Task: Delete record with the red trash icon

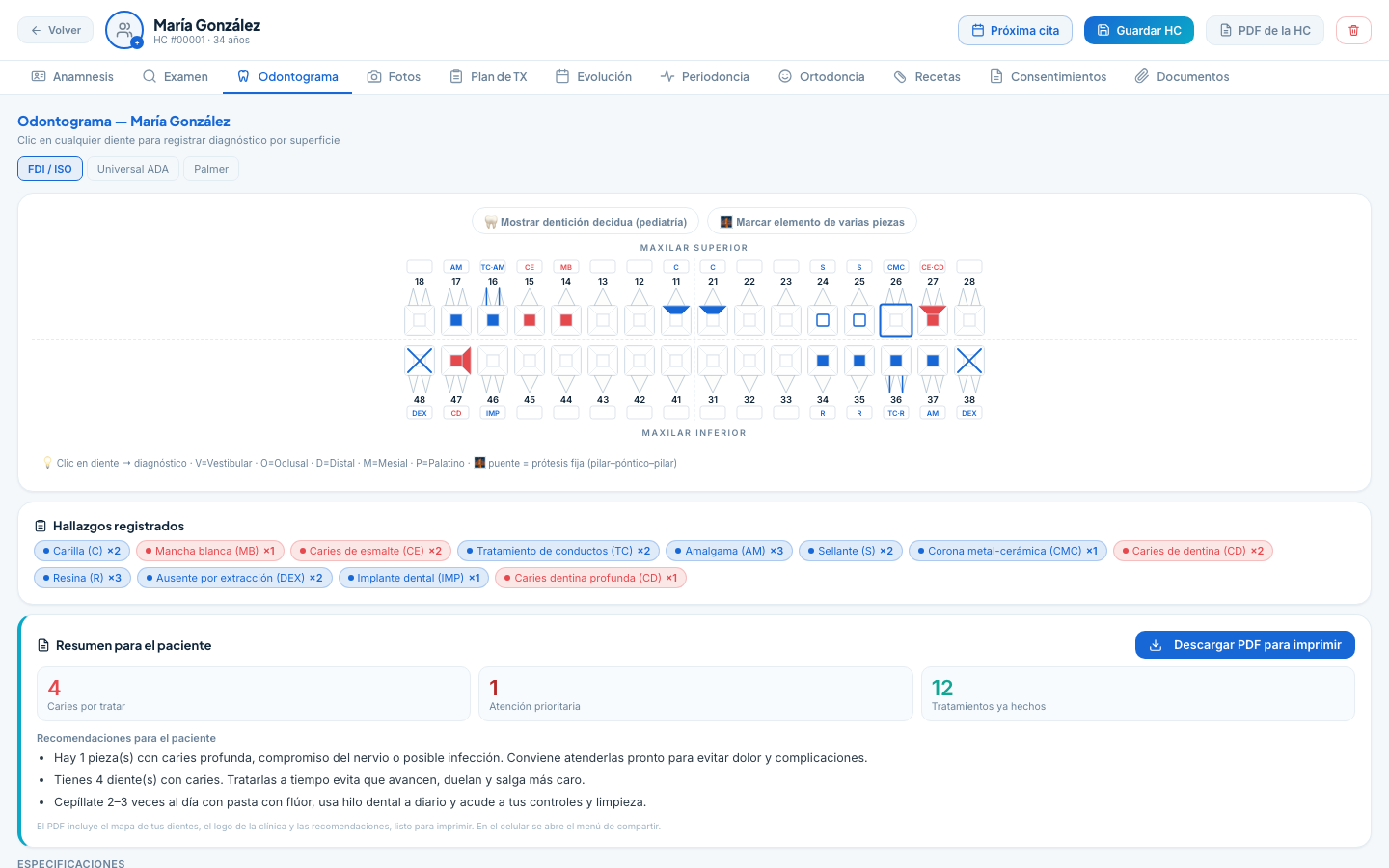Action: pyautogui.click(x=1353, y=30)
